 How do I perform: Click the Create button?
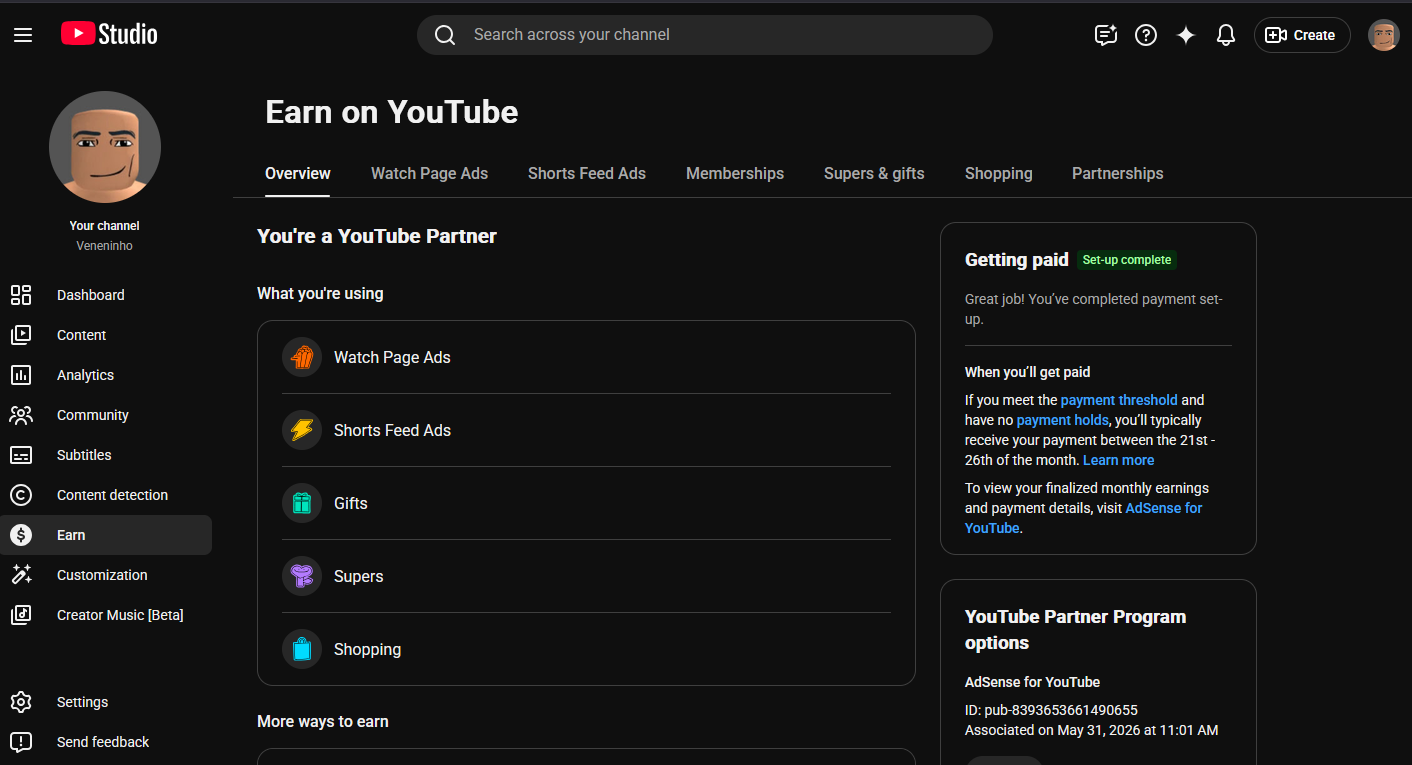tap(1302, 35)
